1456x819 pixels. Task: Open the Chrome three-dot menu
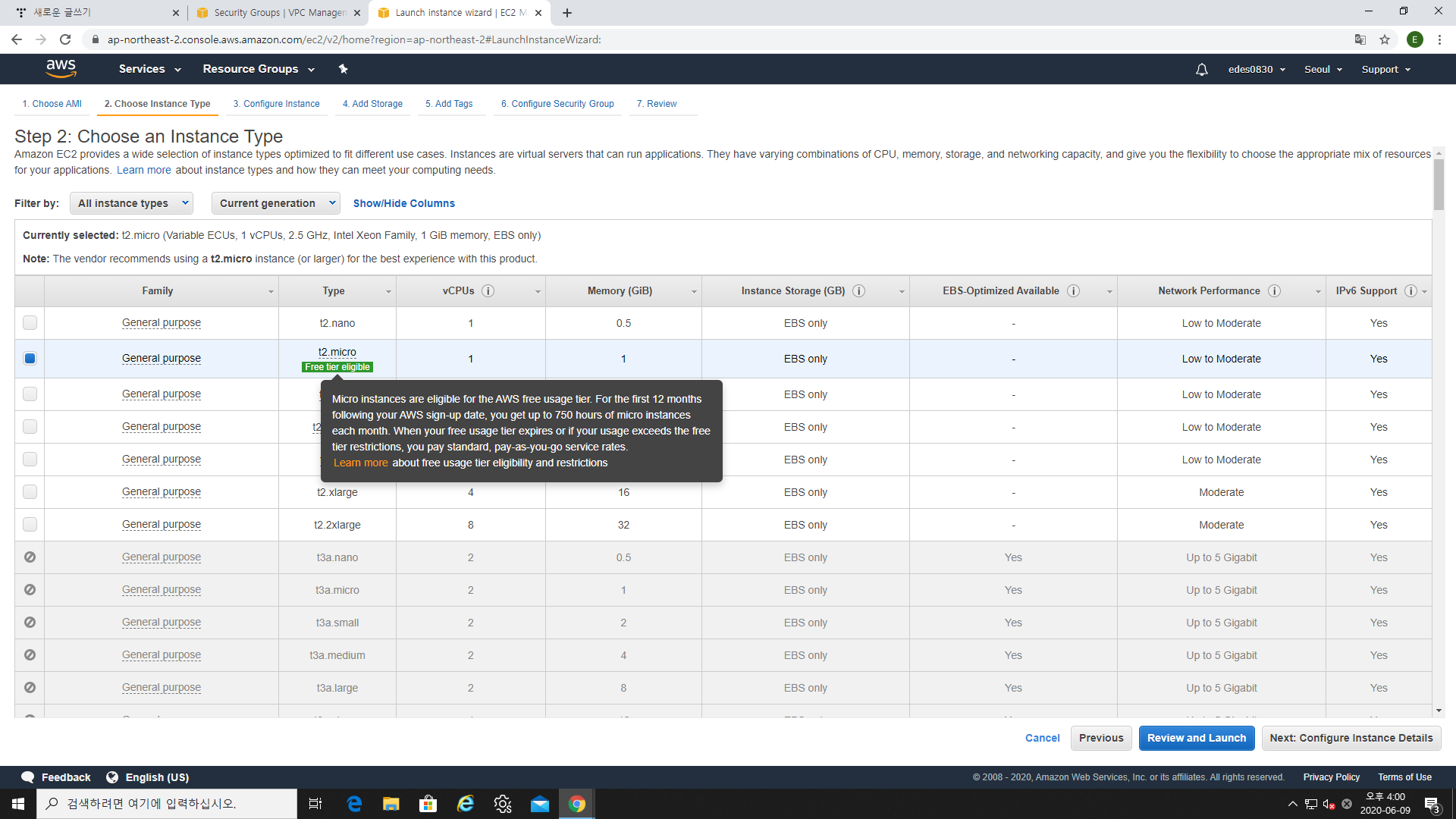click(1439, 39)
